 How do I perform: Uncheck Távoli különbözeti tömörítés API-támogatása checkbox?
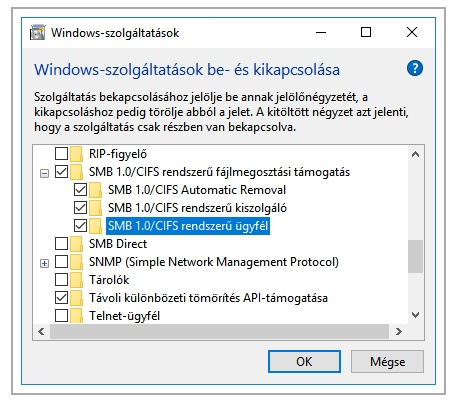61,298
